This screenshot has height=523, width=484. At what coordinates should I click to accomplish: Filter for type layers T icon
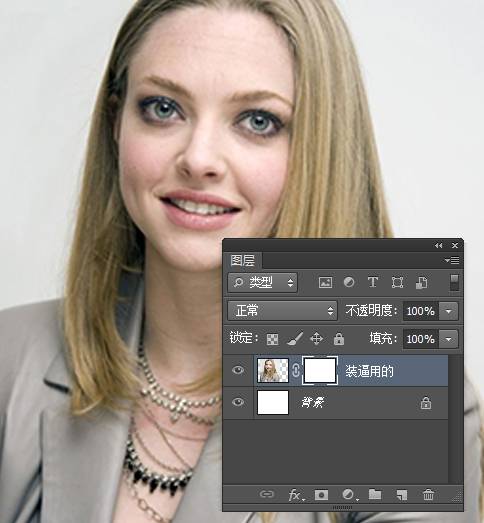[x=373, y=282]
